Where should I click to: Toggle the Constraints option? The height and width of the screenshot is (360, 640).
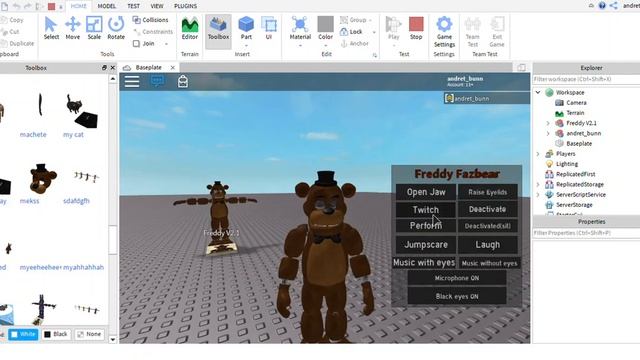pyautogui.click(x=153, y=31)
